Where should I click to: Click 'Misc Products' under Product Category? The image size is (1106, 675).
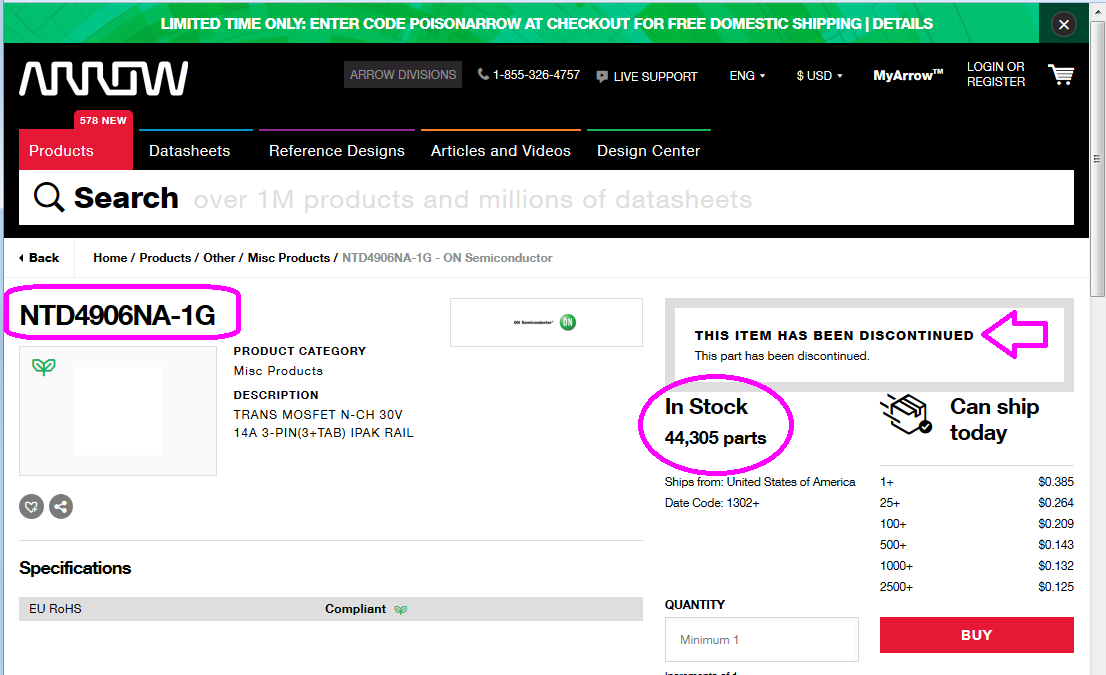278,371
